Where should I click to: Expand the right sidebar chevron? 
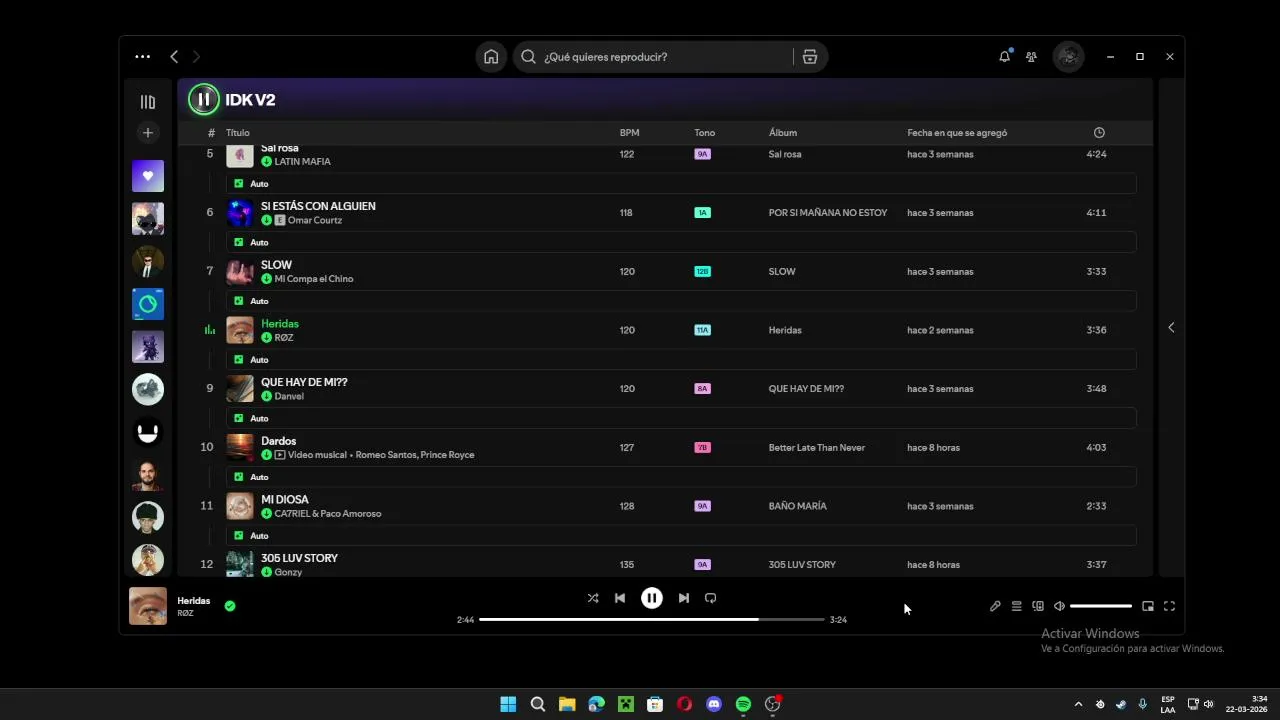pyautogui.click(x=1171, y=327)
